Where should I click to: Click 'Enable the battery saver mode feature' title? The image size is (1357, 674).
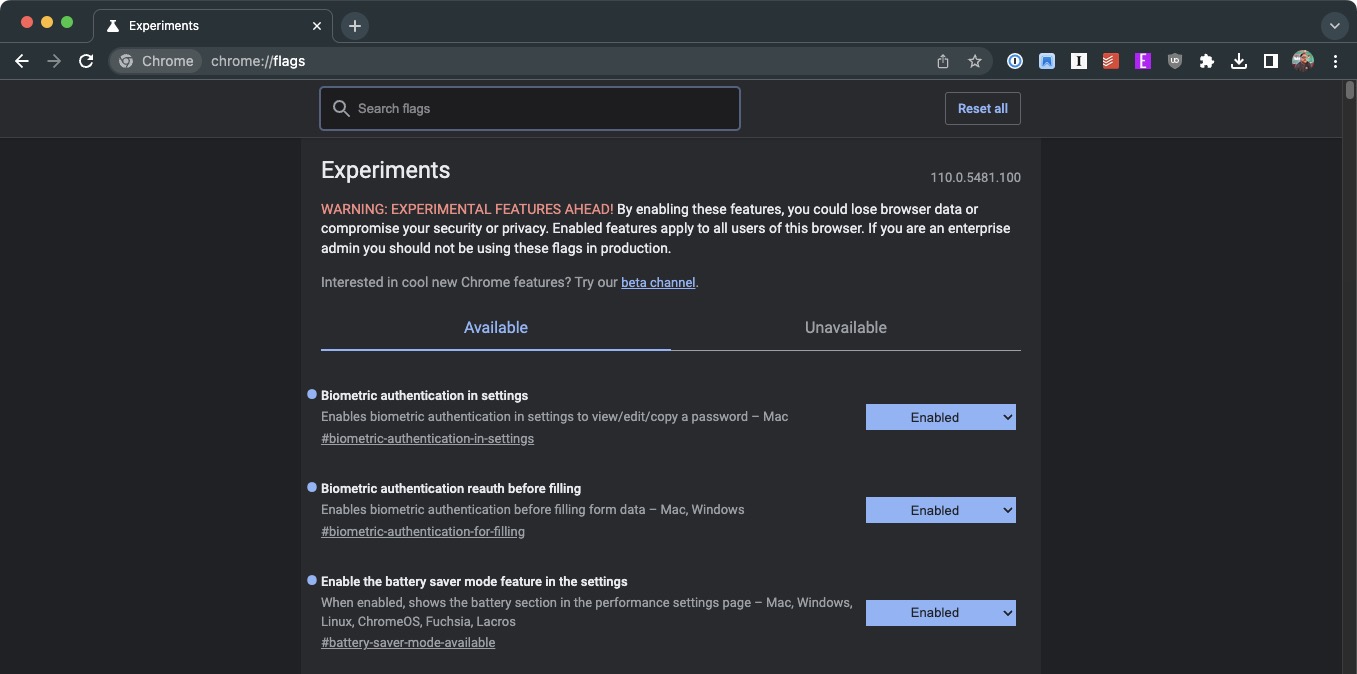474,582
